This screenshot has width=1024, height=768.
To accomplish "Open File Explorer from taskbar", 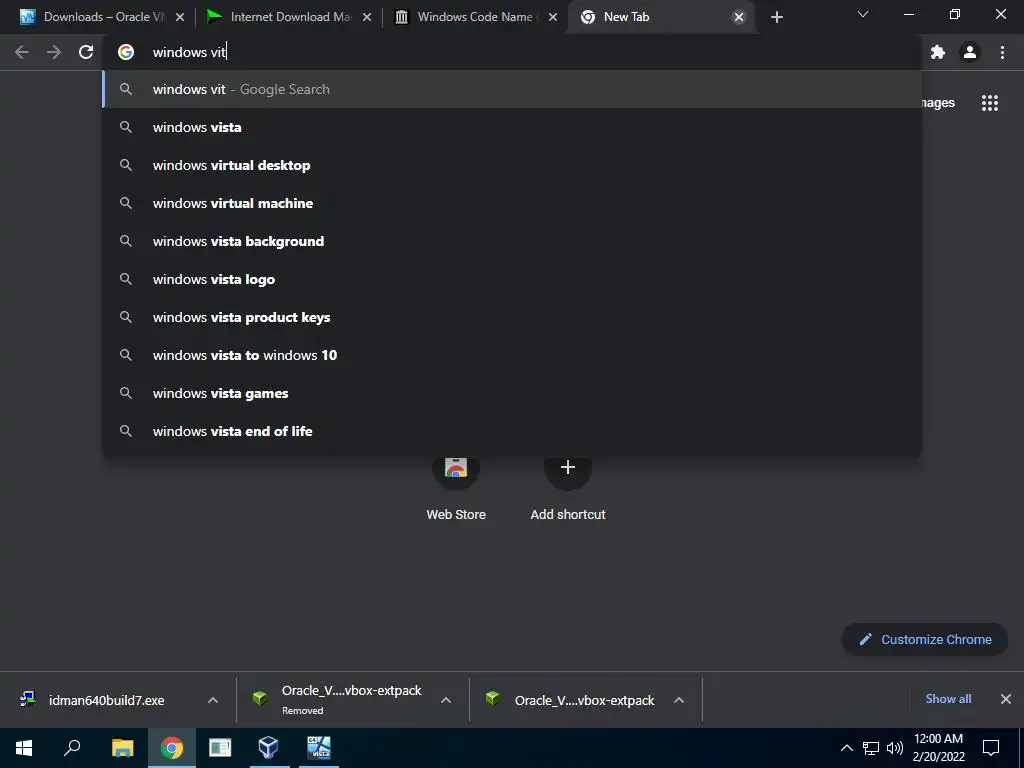I will (122, 748).
